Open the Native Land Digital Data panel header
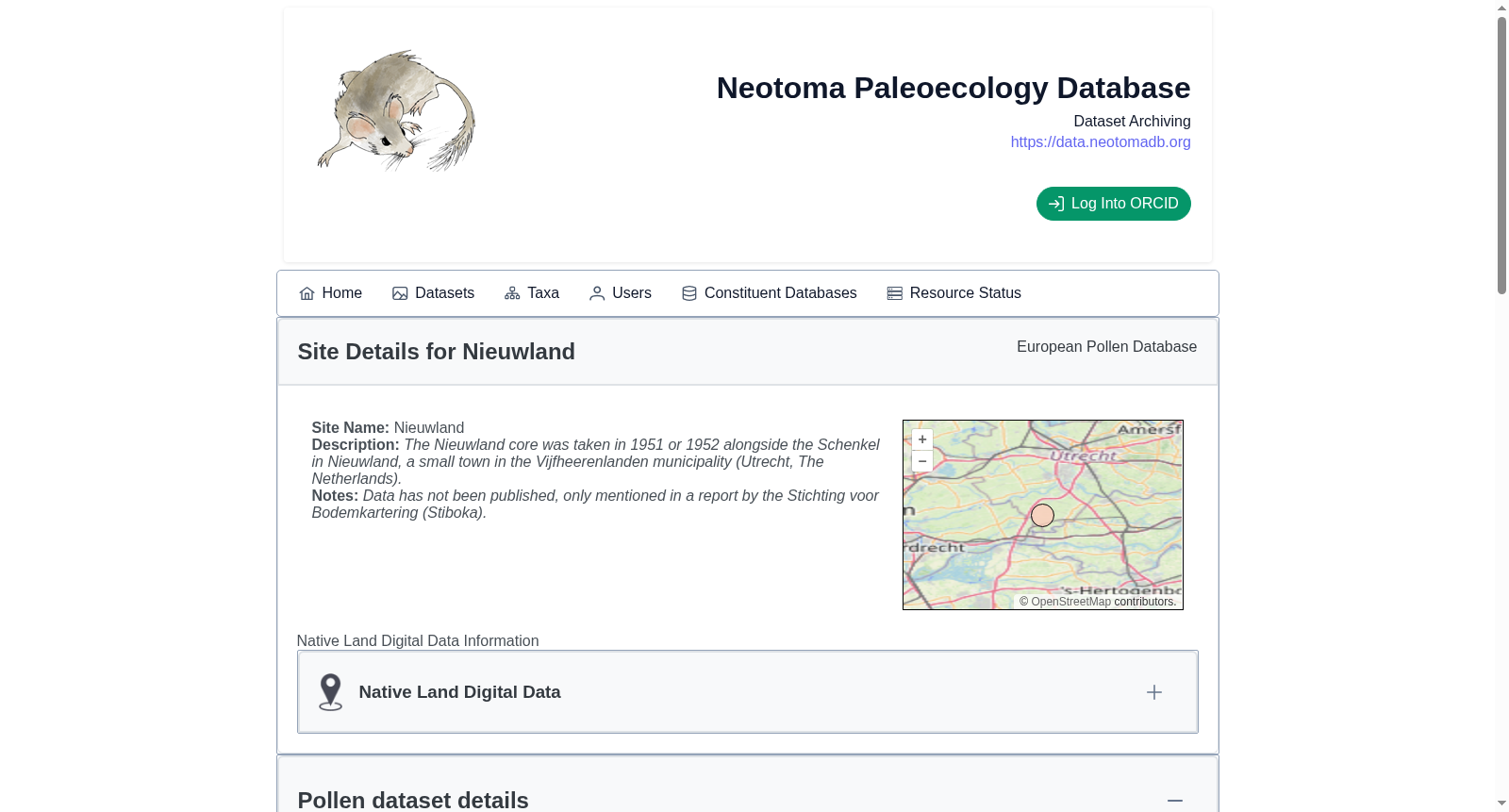Screen dimensions: 1509x812 (748, 692)
